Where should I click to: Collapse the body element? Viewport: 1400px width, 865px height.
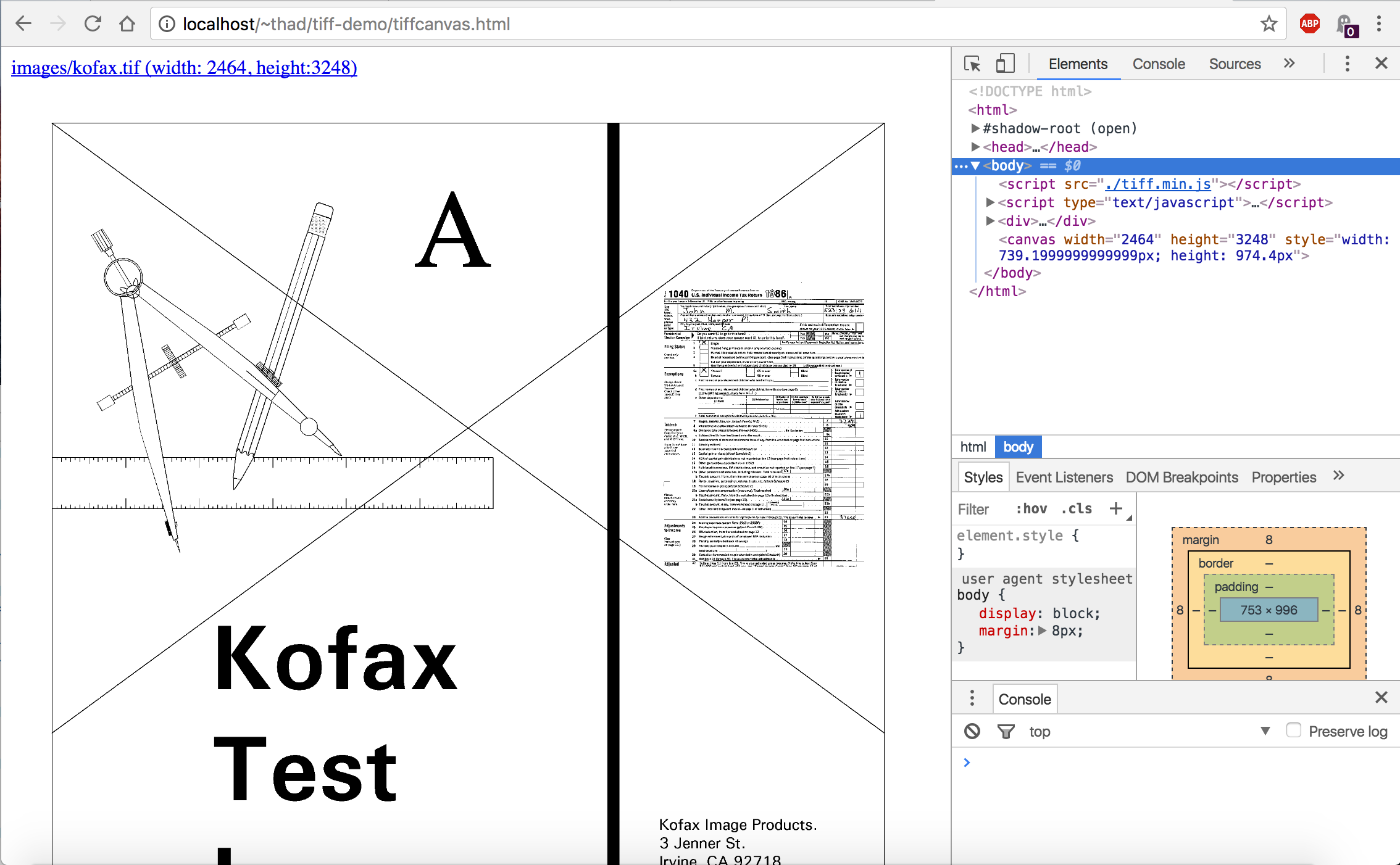(x=975, y=165)
